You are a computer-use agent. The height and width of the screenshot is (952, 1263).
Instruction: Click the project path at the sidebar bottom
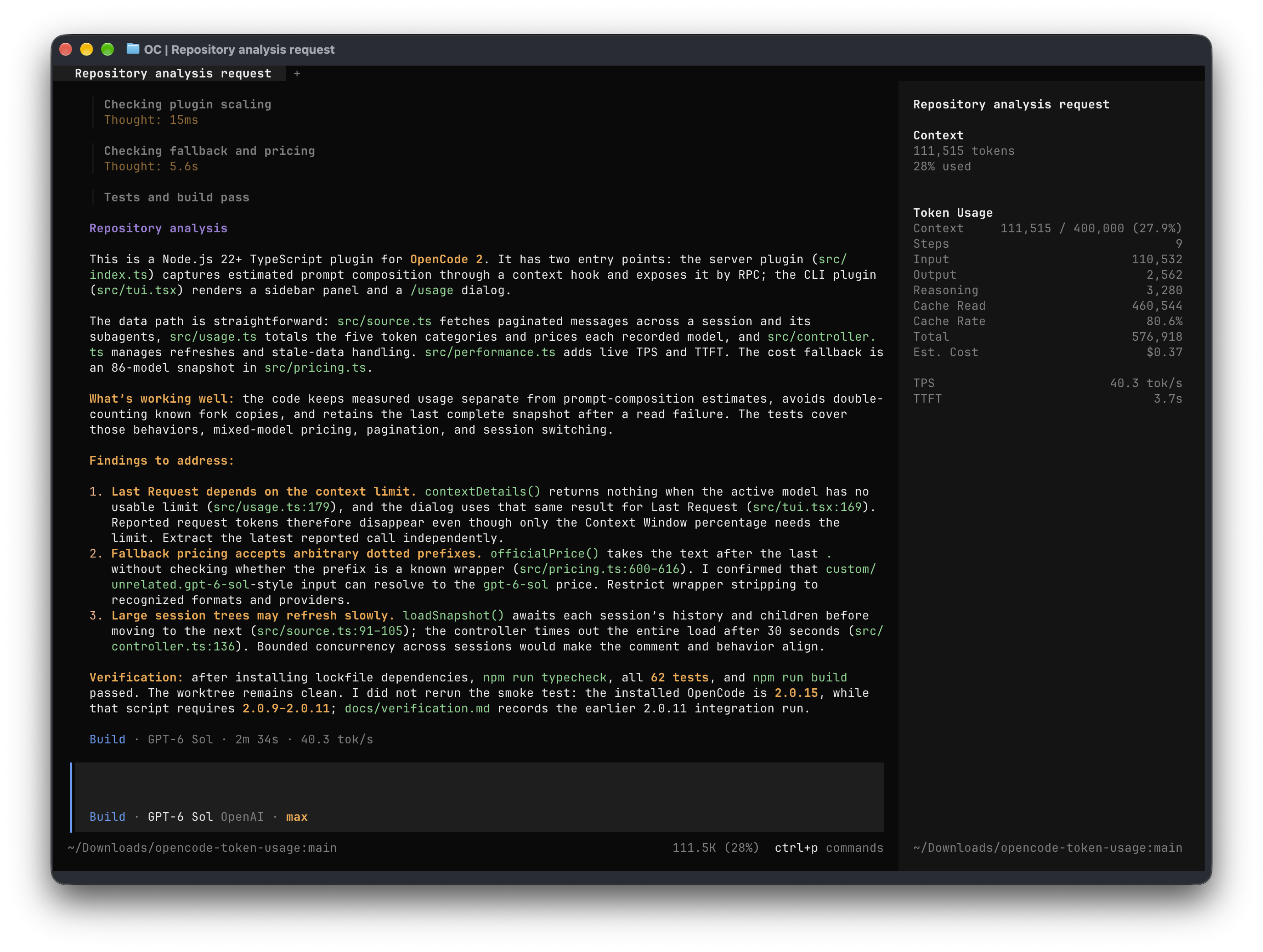[x=1047, y=848]
